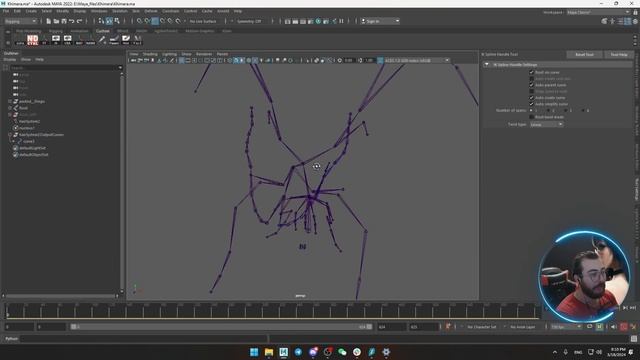The height and width of the screenshot is (360, 640).
Task: Toggle the Auto parent curve checkbox
Action: [x=531, y=85]
